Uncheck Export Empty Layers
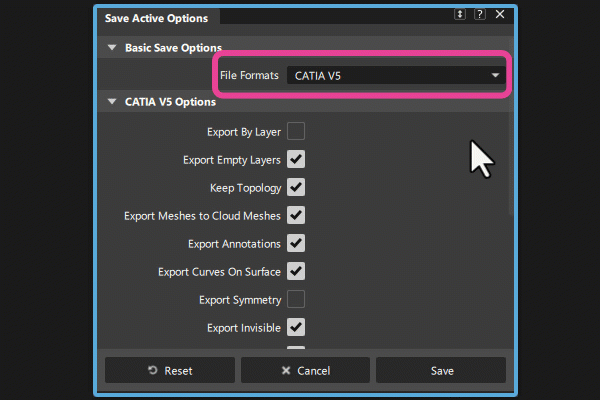The width and height of the screenshot is (600, 400). click(x=296, y=159)
